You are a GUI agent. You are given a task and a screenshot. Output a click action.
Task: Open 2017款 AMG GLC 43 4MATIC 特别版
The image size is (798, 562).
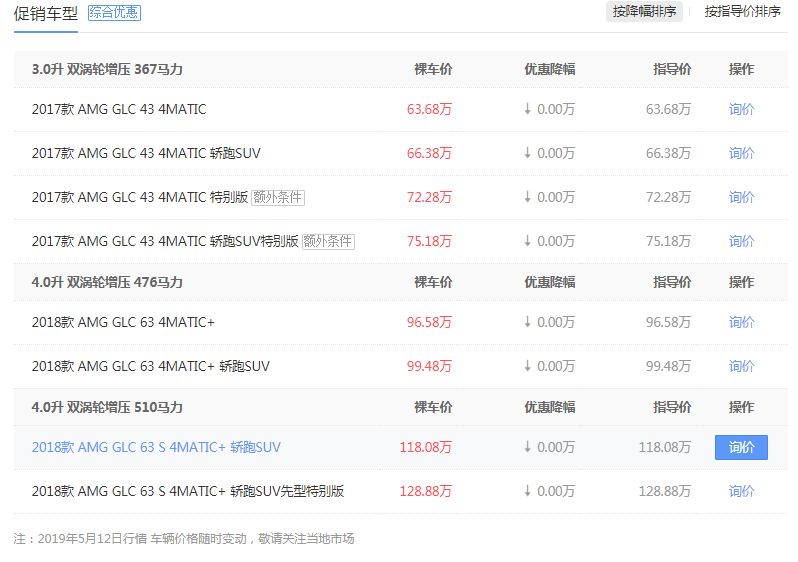[x=140, y=197]
